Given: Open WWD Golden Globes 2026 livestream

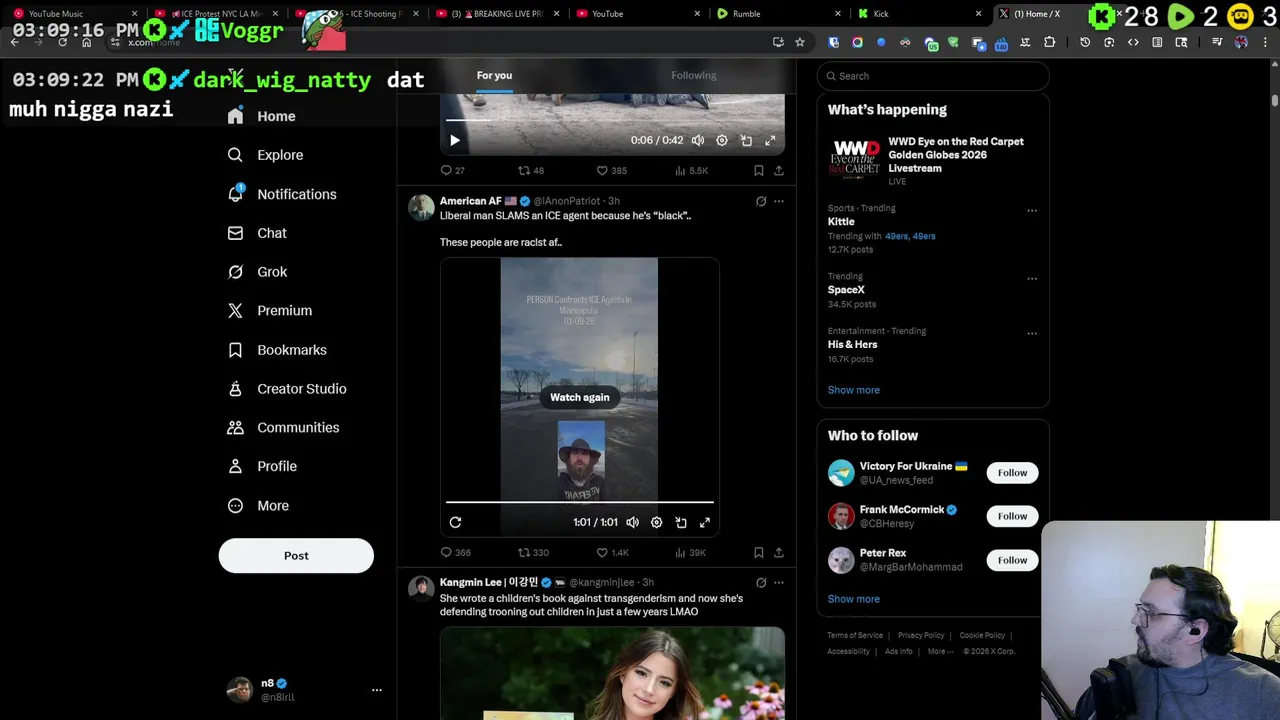Looking at the screenshot, I should click(x=933, y=159).
